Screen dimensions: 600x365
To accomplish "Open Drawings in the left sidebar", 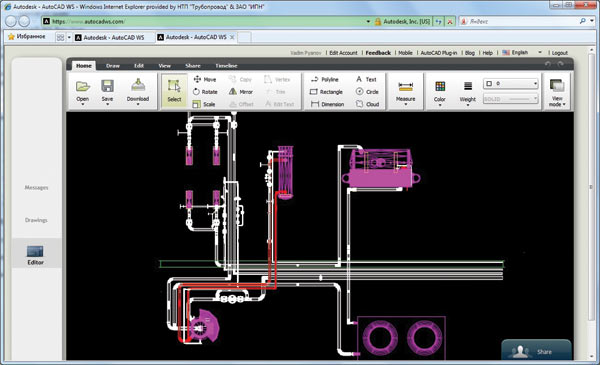I will [x=36, y=220].
